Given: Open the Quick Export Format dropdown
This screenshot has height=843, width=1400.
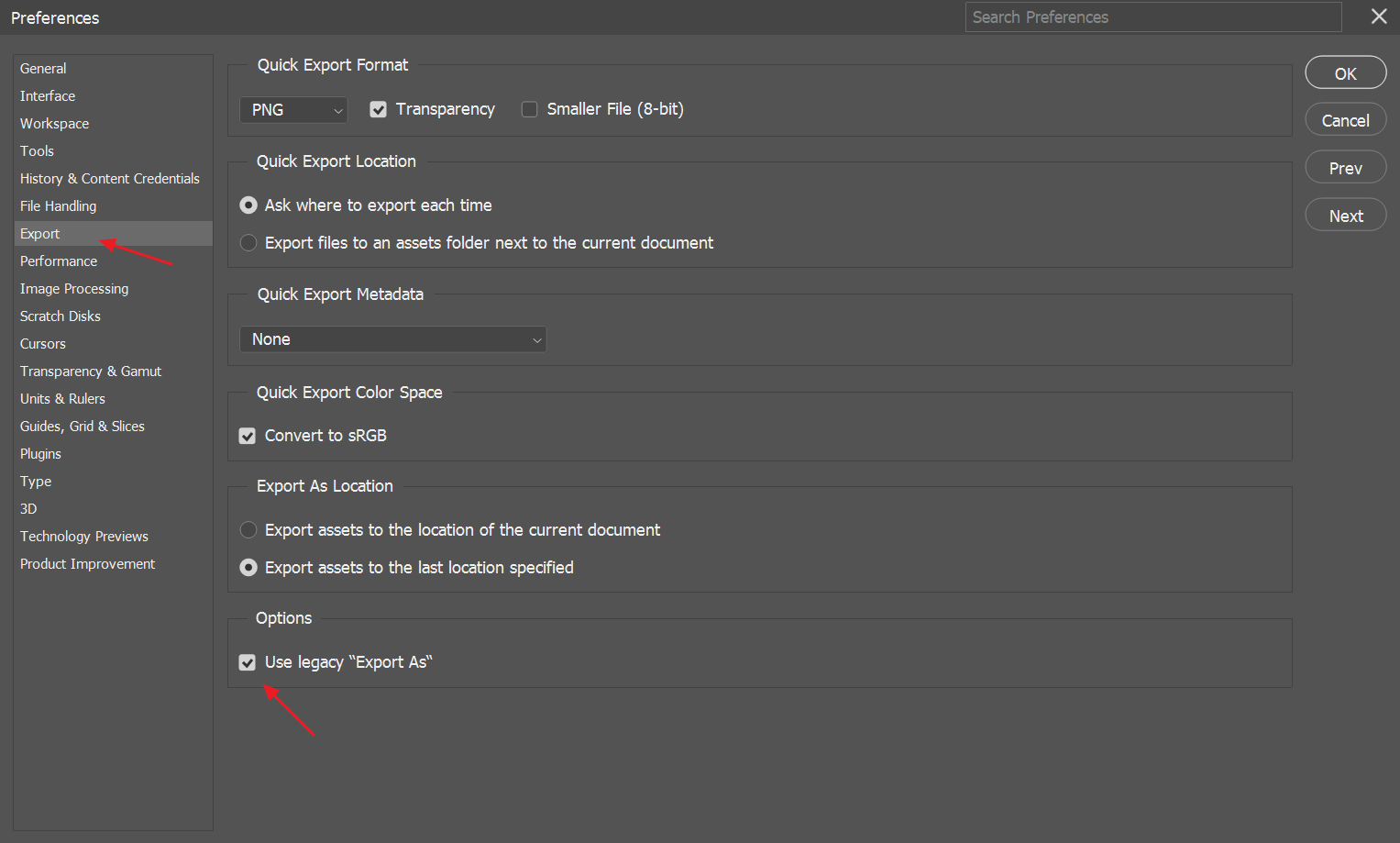Looking at the screenshot, I should point(293,109).
